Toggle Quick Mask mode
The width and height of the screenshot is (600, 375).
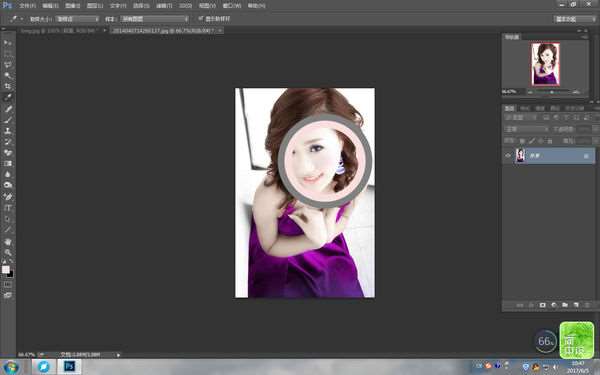click(8, 285)
